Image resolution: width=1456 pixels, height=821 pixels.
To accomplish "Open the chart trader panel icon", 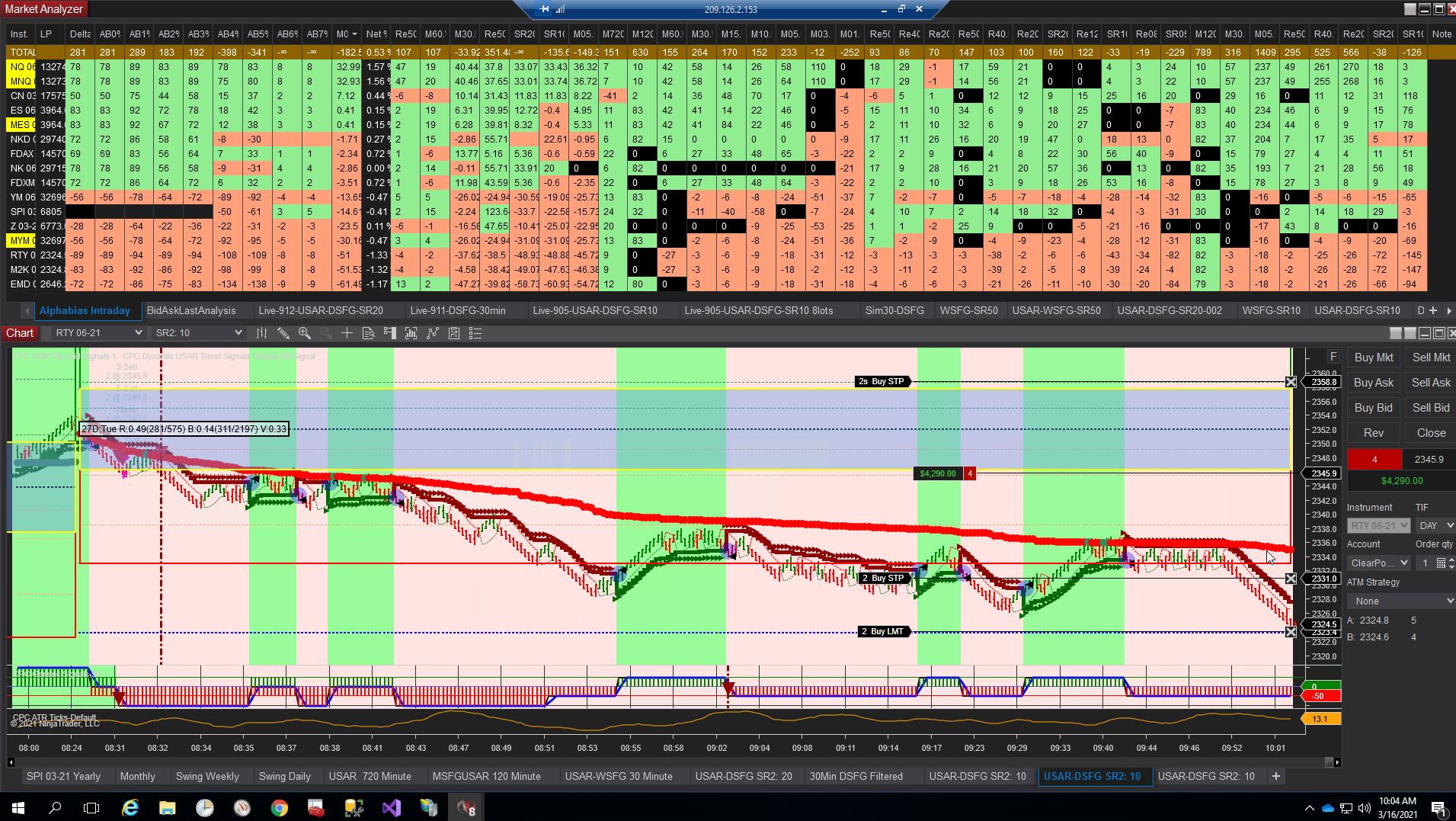I will (389, 333).
